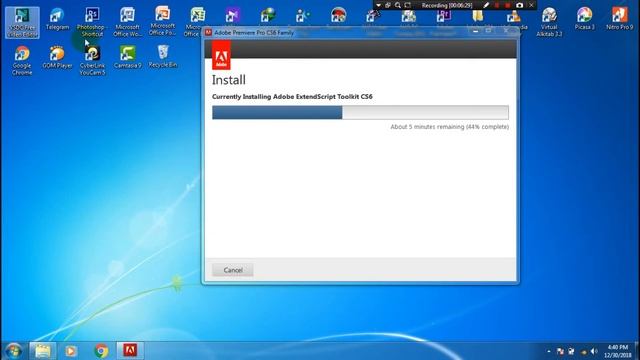Pause the recording in recorder toolbar
640x360 pixels.
coord(497,5)
